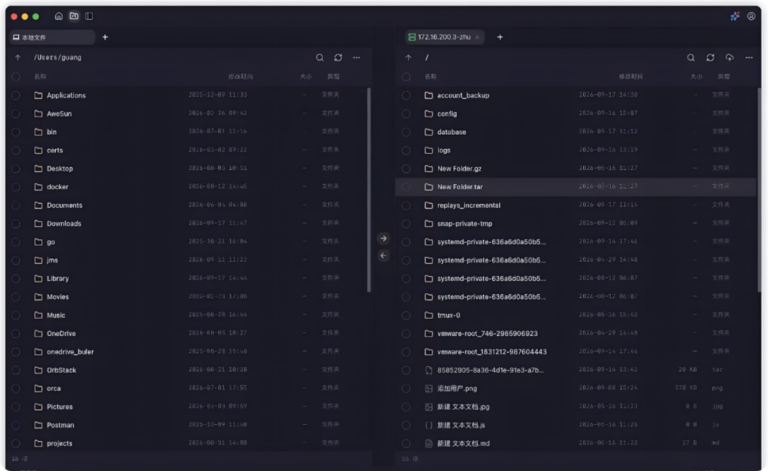Select the onedrive_buler folder row

(188, 352)
